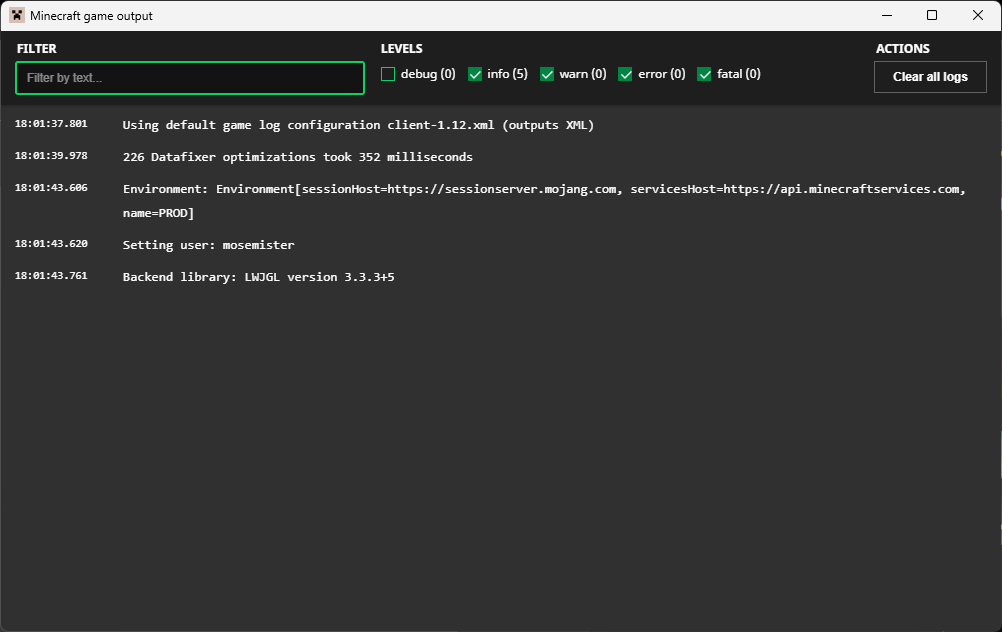
Task: Toggle the warn level checkbox
Action: pyautogui.click(x=547, y=74)
